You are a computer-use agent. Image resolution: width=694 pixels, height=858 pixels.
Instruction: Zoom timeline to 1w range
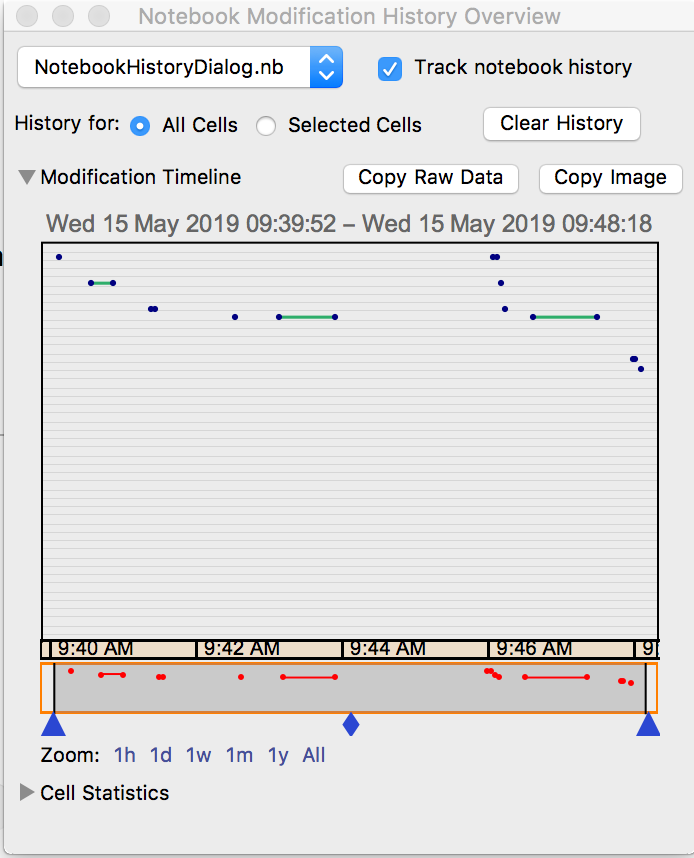(x=198, y=755)
